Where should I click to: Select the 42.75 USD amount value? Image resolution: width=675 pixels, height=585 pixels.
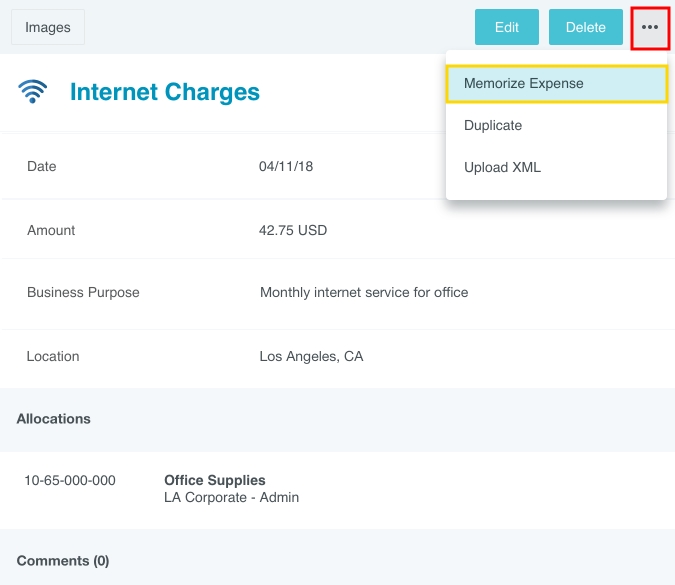coord(293,230)
